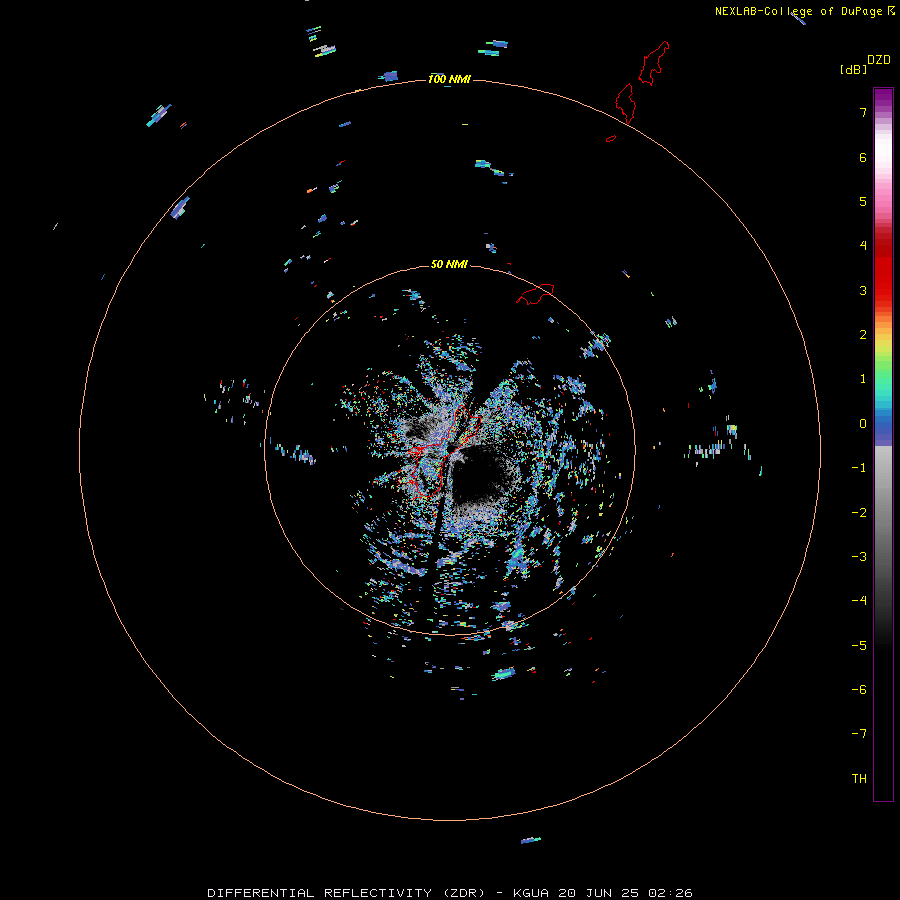Click the red island outline near 50 NMI ring
This screenshot has height=900, width=900.
[x=535, y=293]
